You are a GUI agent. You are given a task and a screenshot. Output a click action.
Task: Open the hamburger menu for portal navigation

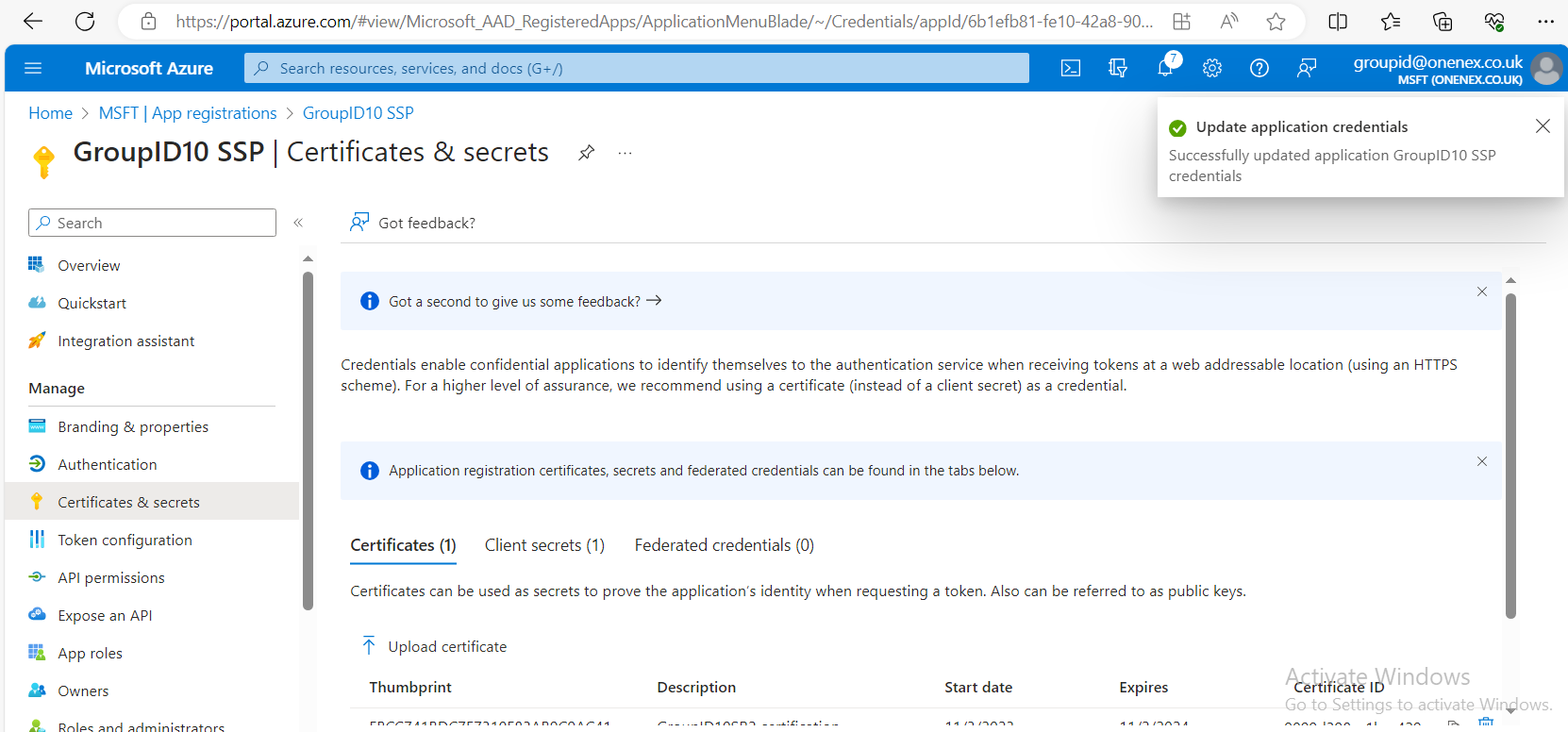tap(34, 68)
